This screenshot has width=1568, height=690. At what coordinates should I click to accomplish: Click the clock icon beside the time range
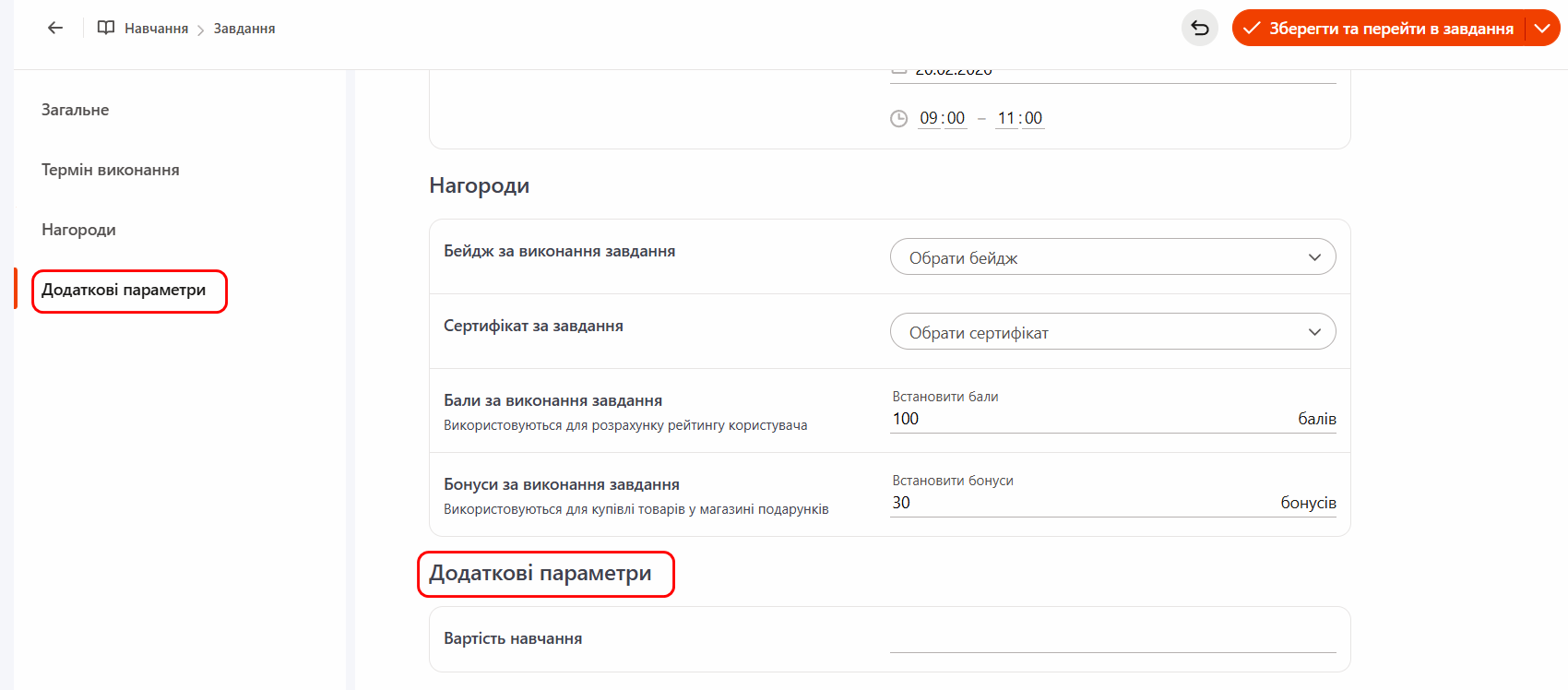click(898, 118)
